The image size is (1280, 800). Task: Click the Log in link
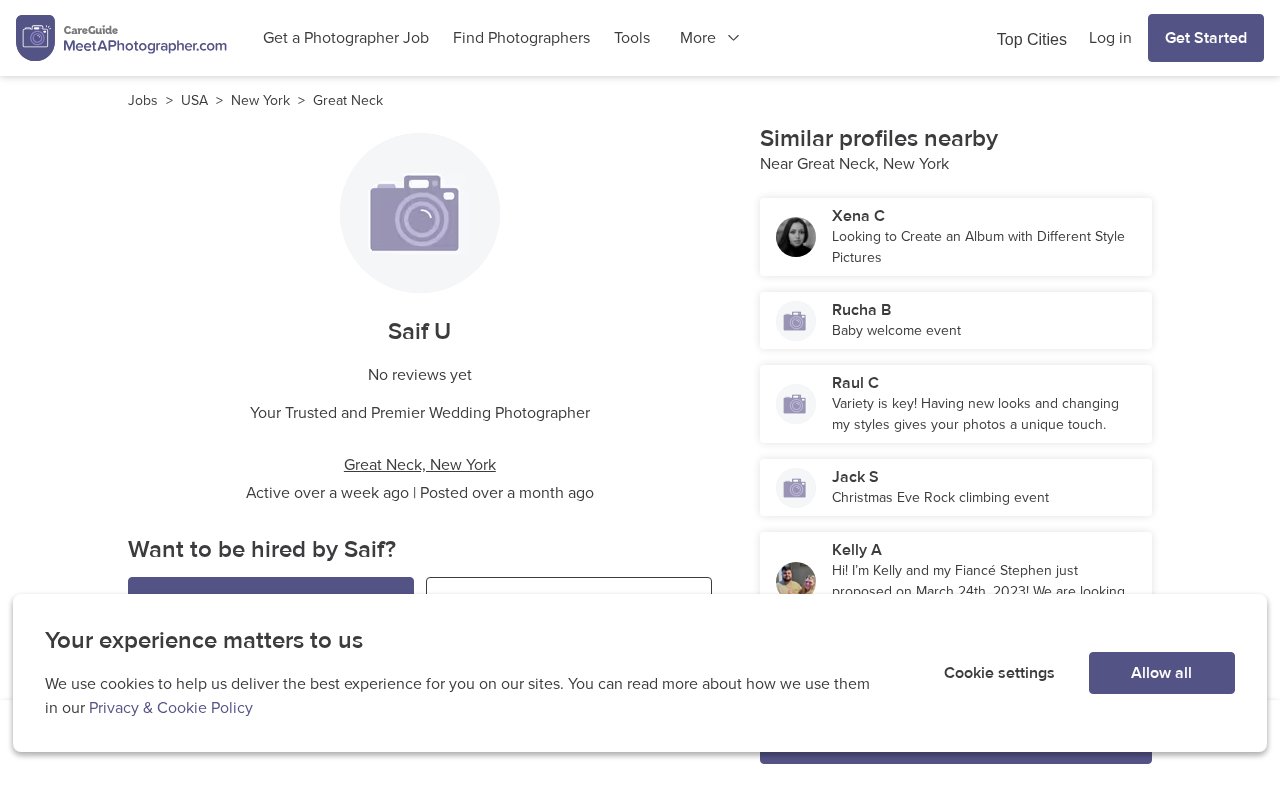1110,38
